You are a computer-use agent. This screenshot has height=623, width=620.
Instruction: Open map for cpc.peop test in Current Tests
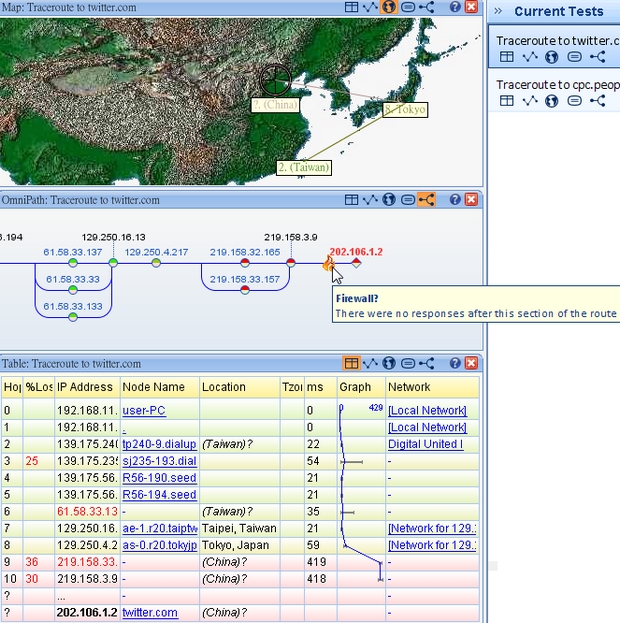click(x=551, y=101)
